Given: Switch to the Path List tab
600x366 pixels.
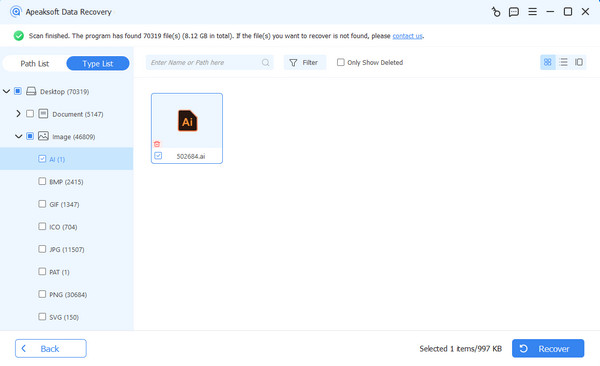Looking at the screenshot, I should [34, 64].
